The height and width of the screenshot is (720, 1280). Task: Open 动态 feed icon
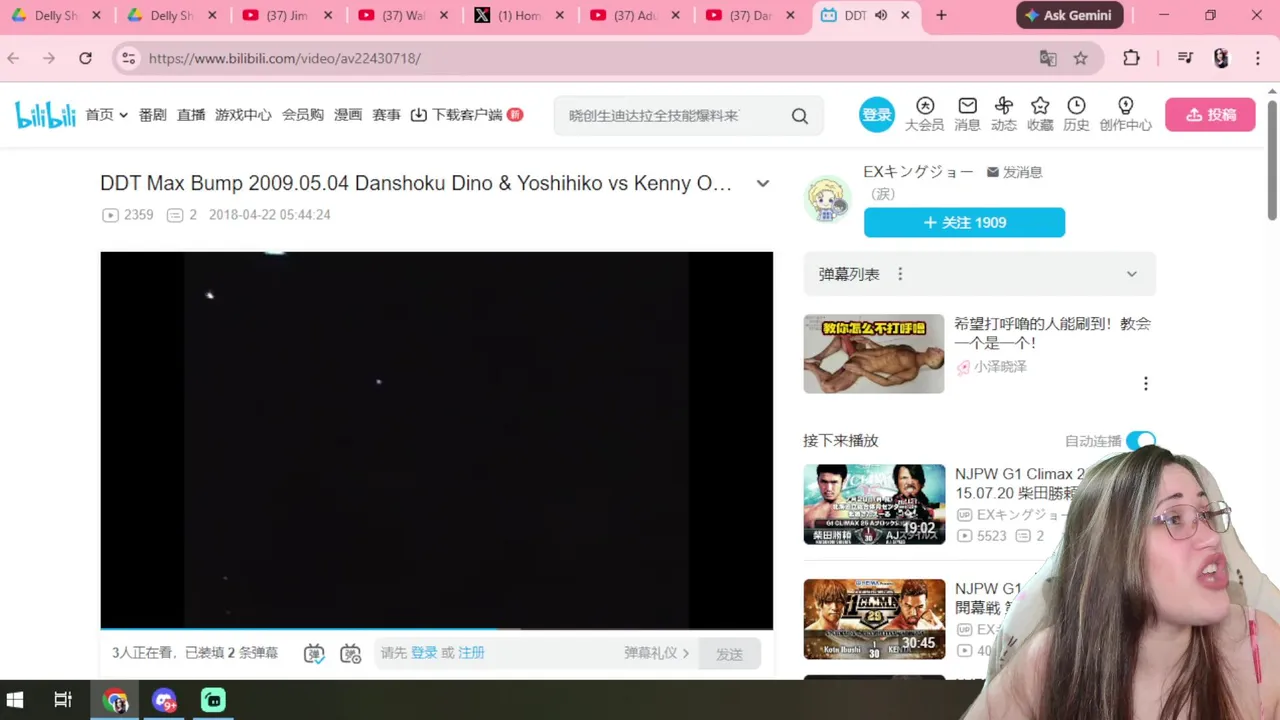point(1004,114)
